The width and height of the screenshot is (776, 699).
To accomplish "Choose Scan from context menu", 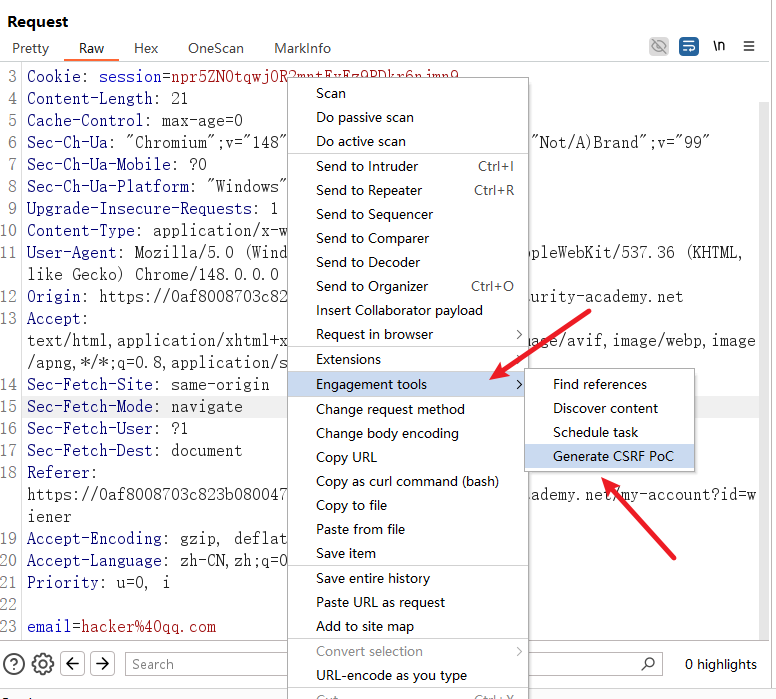I will [408, 93].
